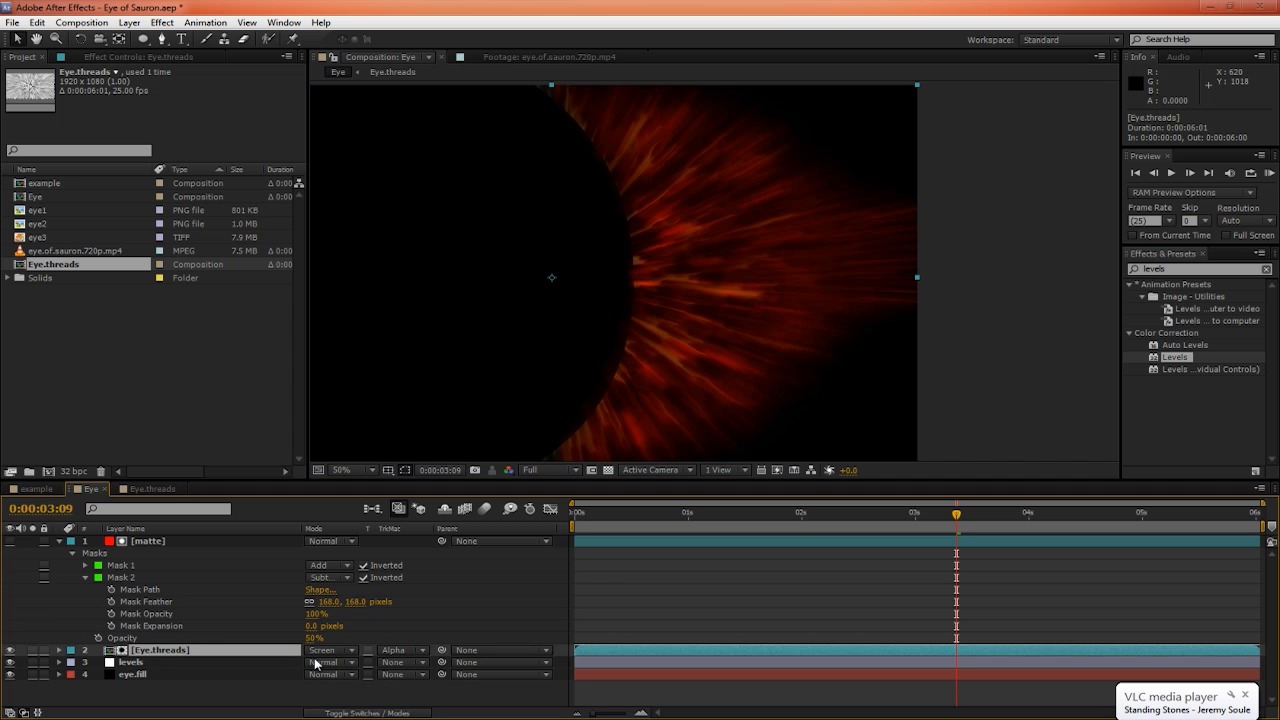
Task: Click the trash icon in Project panel
Action: (x=101, y=471)
